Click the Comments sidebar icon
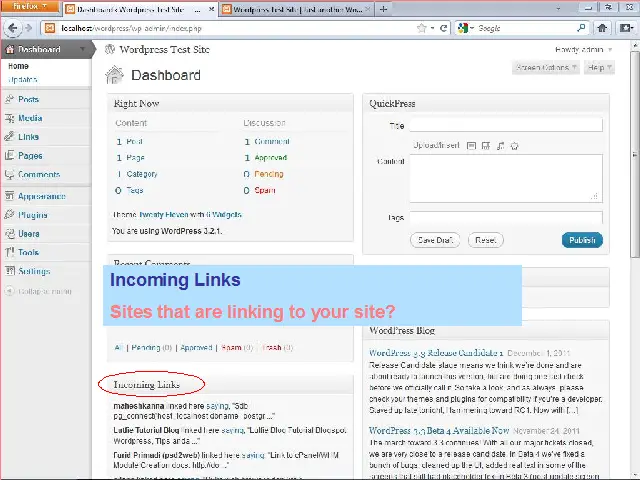Screen dimensions: 640x480 pyautogui.click(x=9, y=174)
